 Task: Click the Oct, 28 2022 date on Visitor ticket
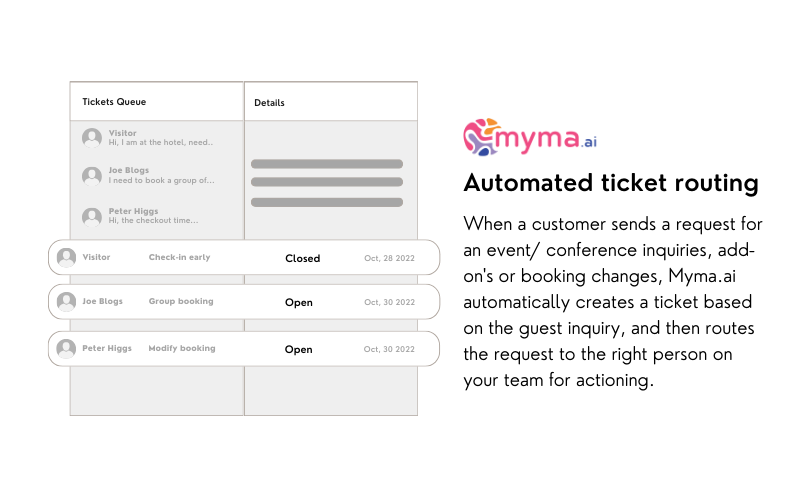(x=388, y=258)
